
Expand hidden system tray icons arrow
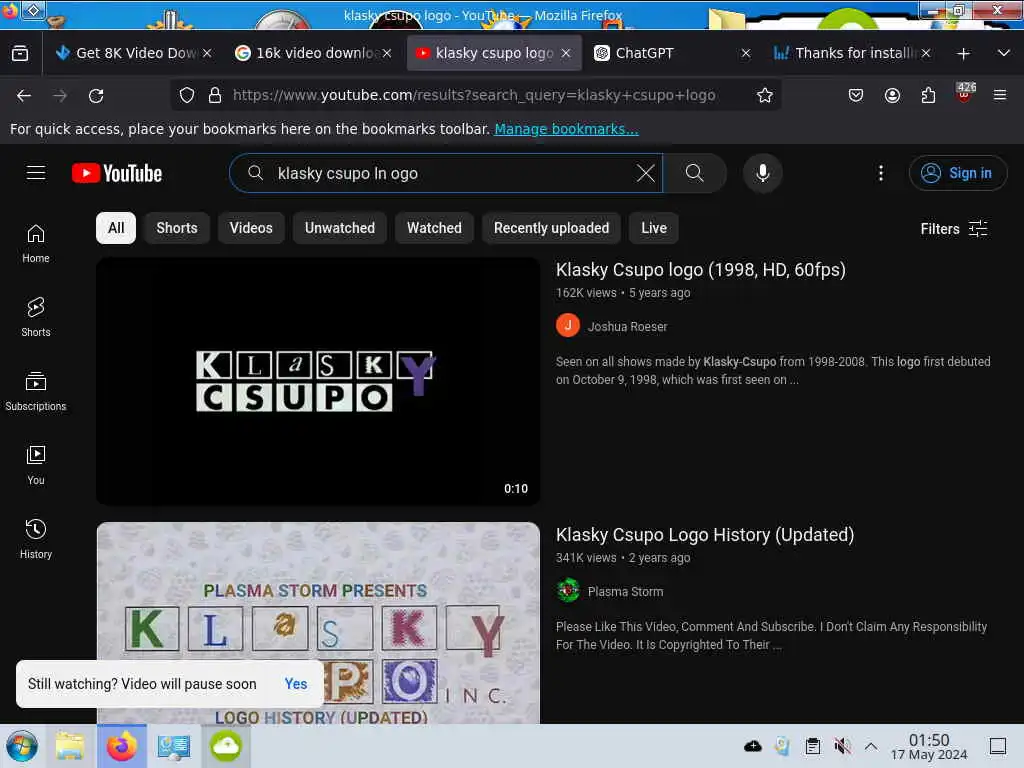[x=871, y=746]
